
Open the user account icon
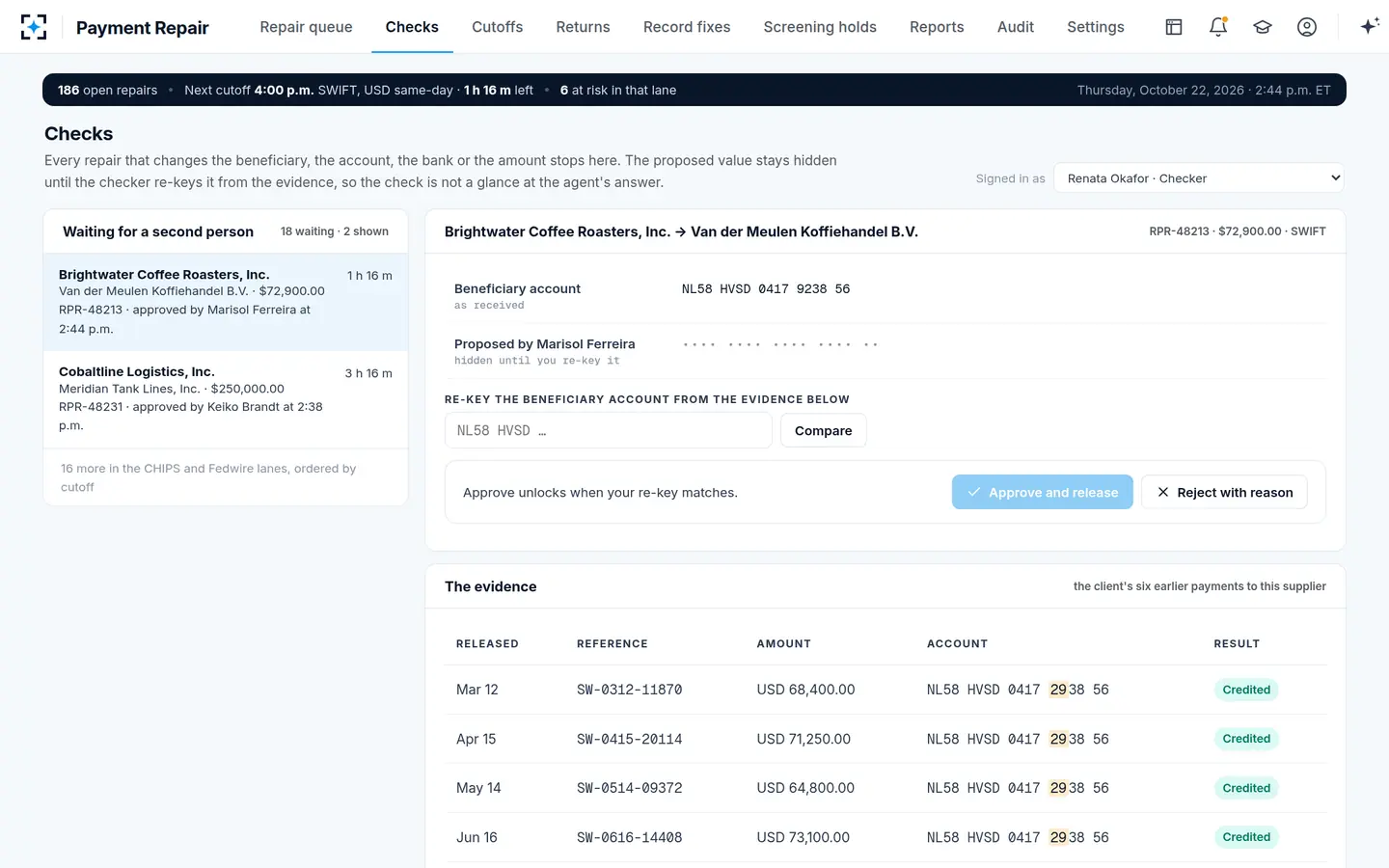point(1307,27)
